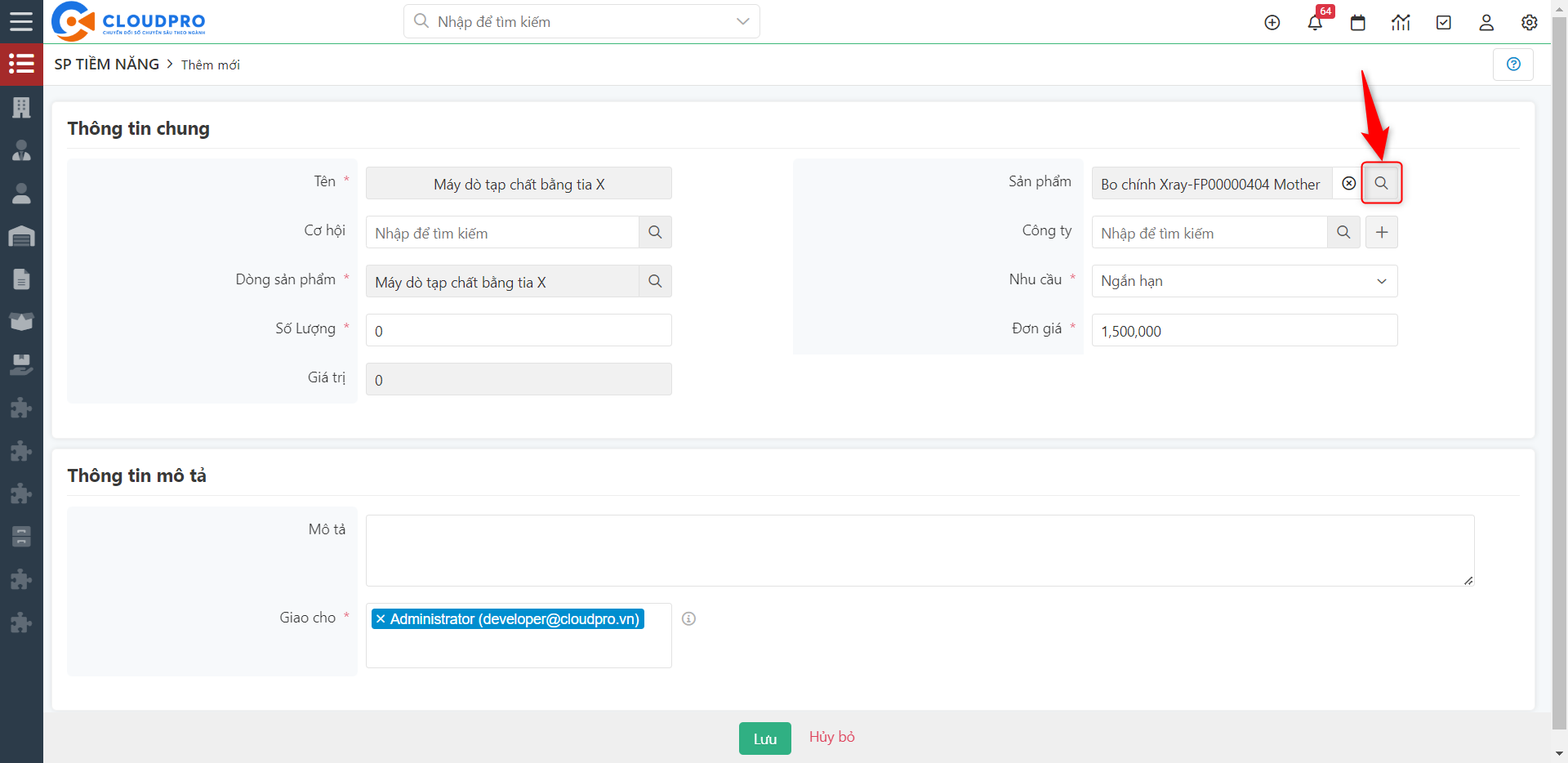1568x763 pixels.
Task: Click the vertical page scrollbar
Action: 1559,372
